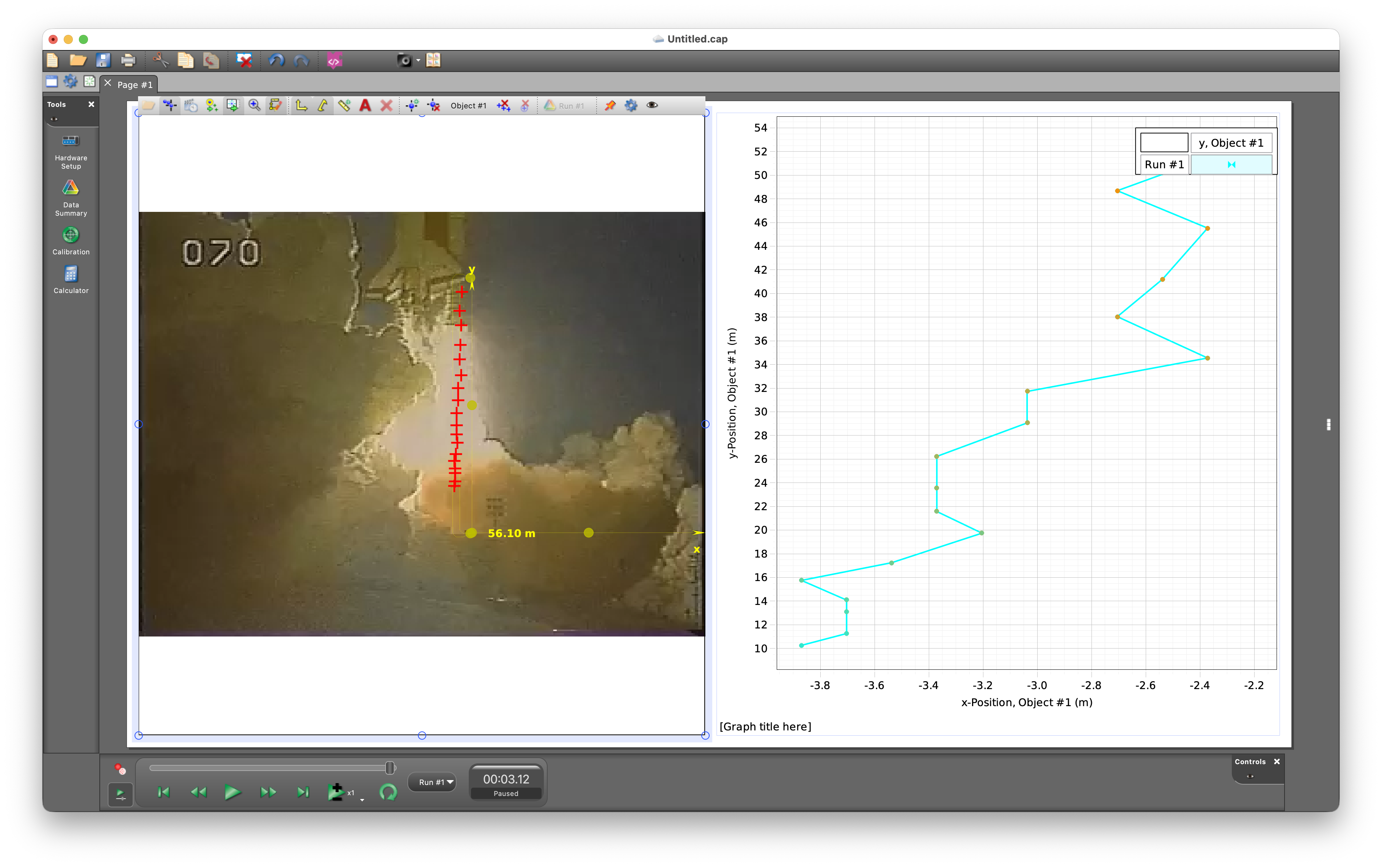
Task: Take a snapshot with the camera icon
Action: [x=405, y=60]
